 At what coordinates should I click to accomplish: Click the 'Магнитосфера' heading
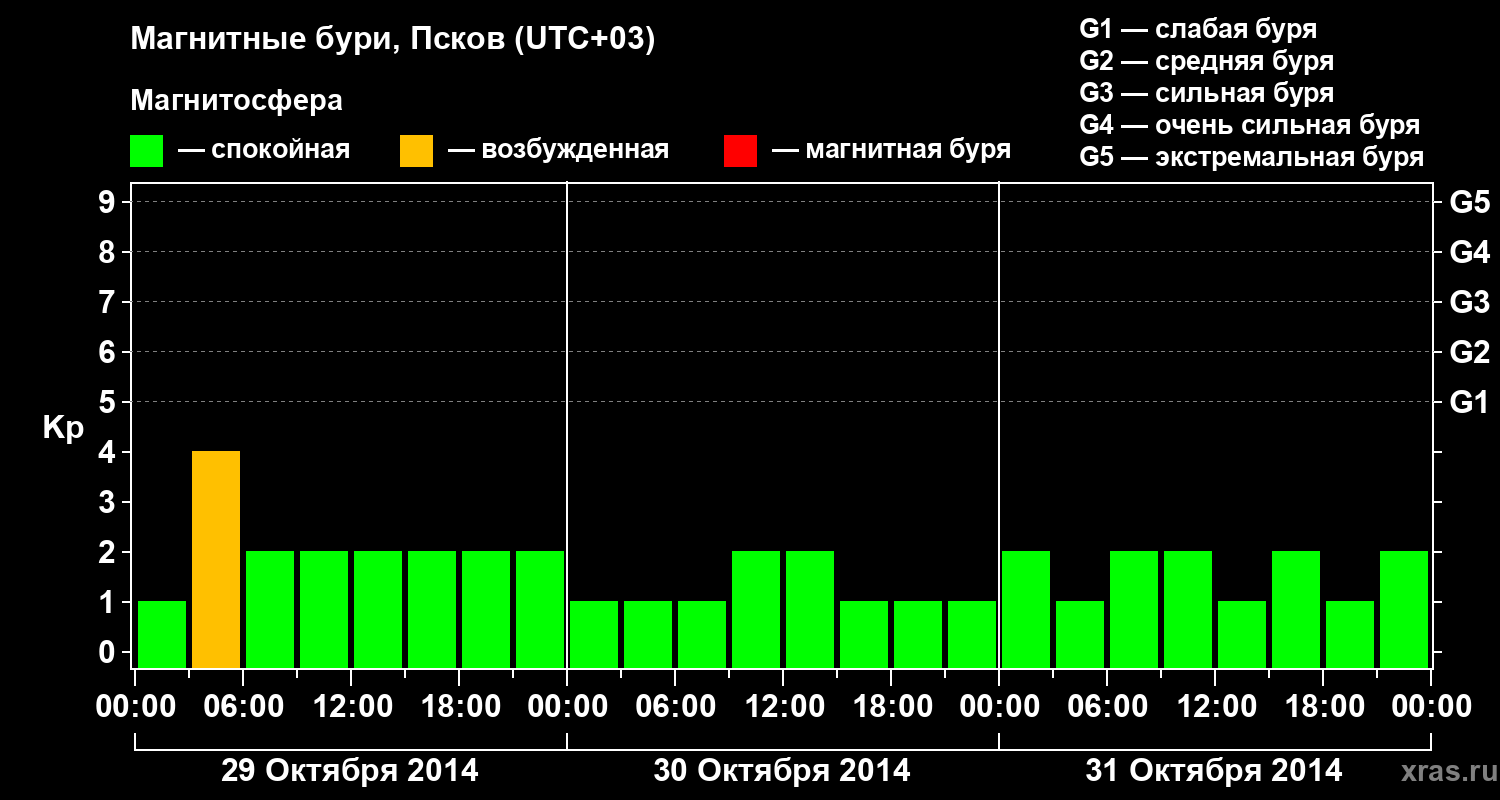[x=237, y=101]
